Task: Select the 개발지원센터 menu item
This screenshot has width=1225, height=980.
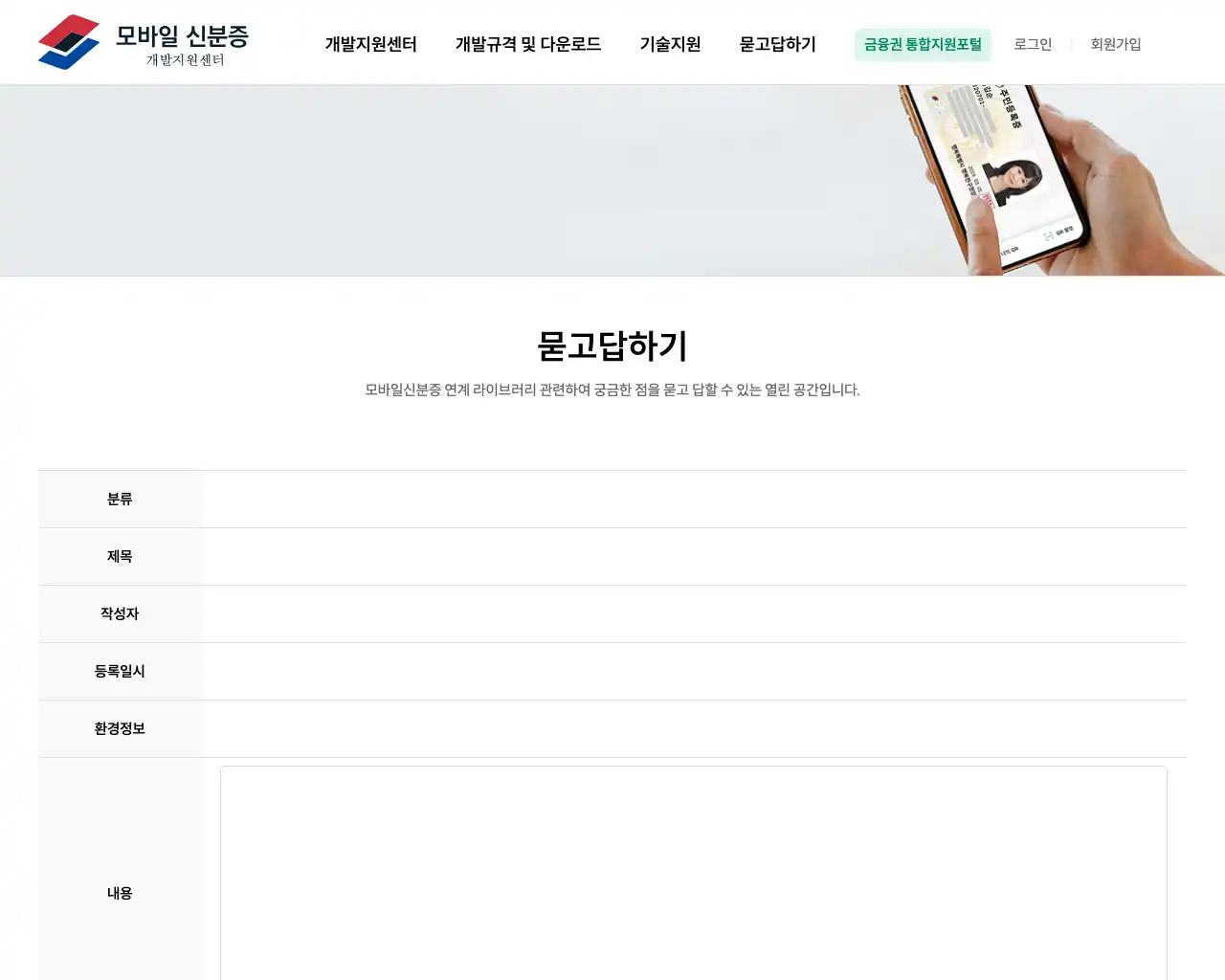Action: (x=370, y=44)
